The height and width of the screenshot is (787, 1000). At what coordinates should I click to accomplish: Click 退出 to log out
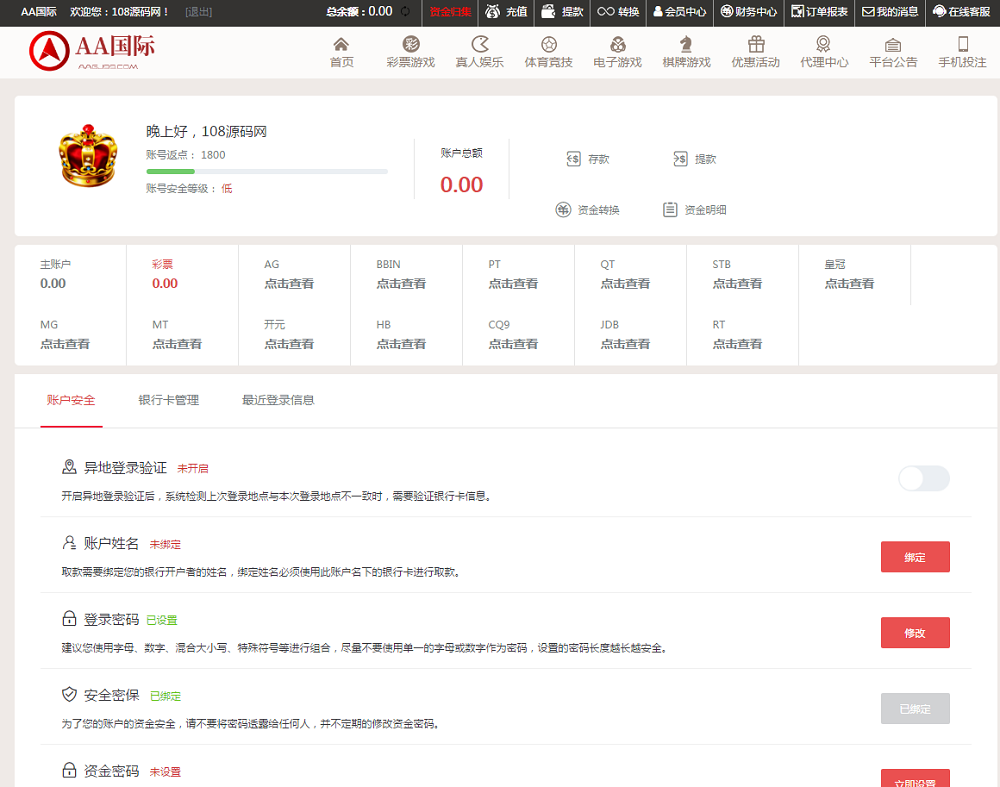199,13
